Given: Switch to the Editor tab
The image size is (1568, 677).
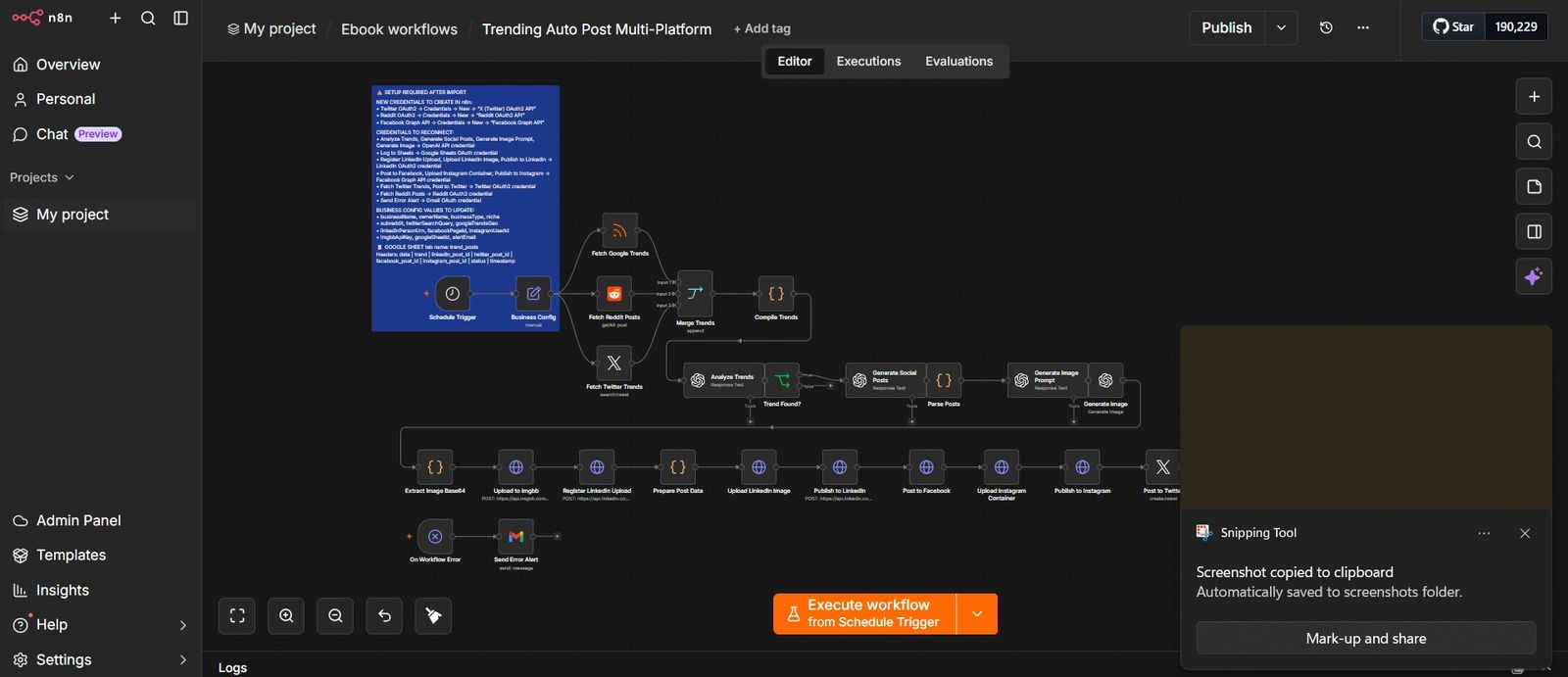Looking at the screenshot, I should click(795, 61).
